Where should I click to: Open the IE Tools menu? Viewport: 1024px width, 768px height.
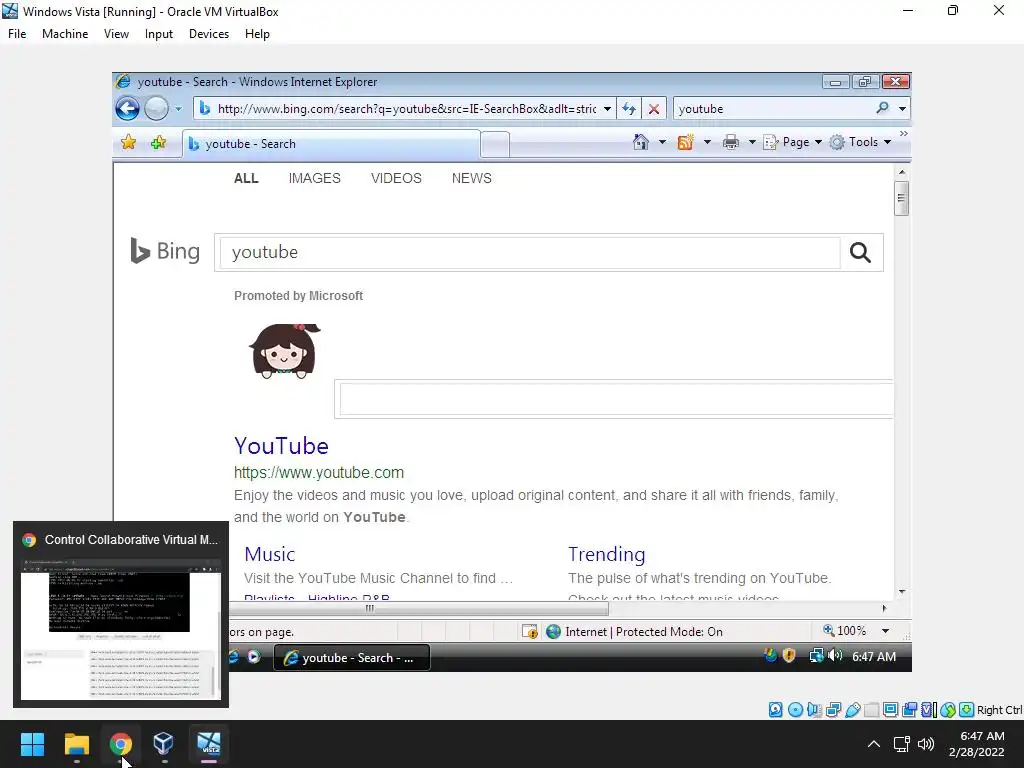click(860, 142)
